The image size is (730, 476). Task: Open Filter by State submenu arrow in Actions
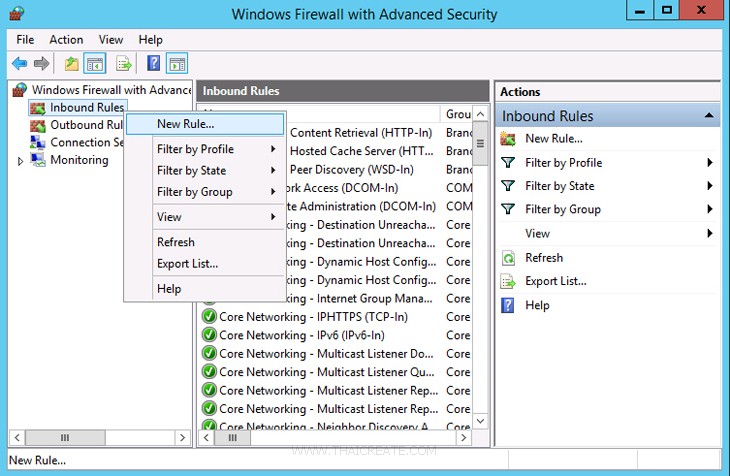[710, 185]
